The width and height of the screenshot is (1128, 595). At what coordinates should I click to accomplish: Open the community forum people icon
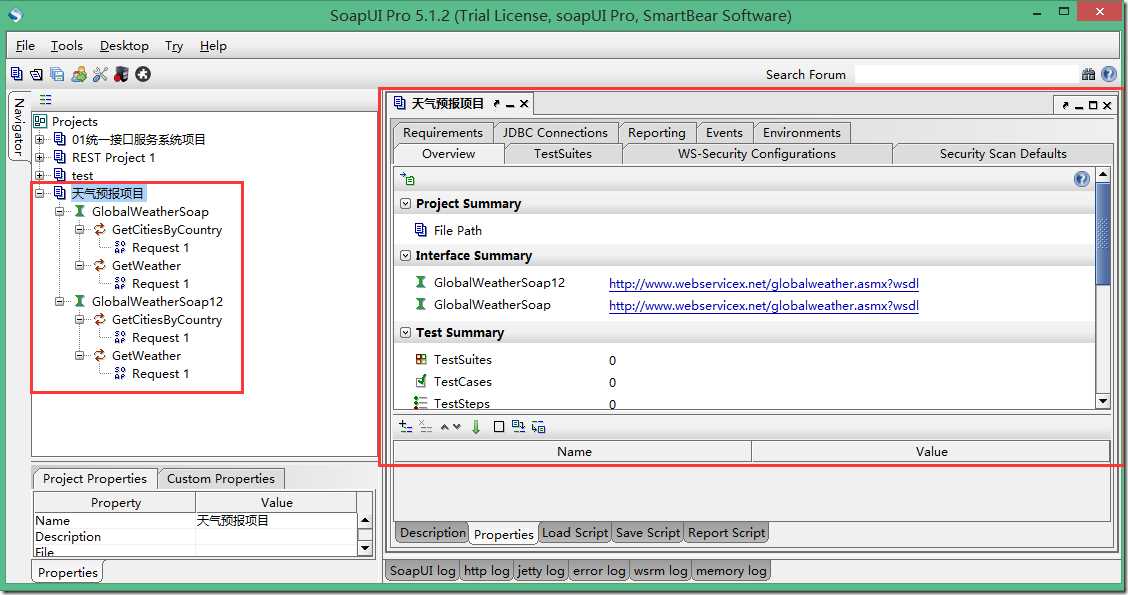(79, 74)
